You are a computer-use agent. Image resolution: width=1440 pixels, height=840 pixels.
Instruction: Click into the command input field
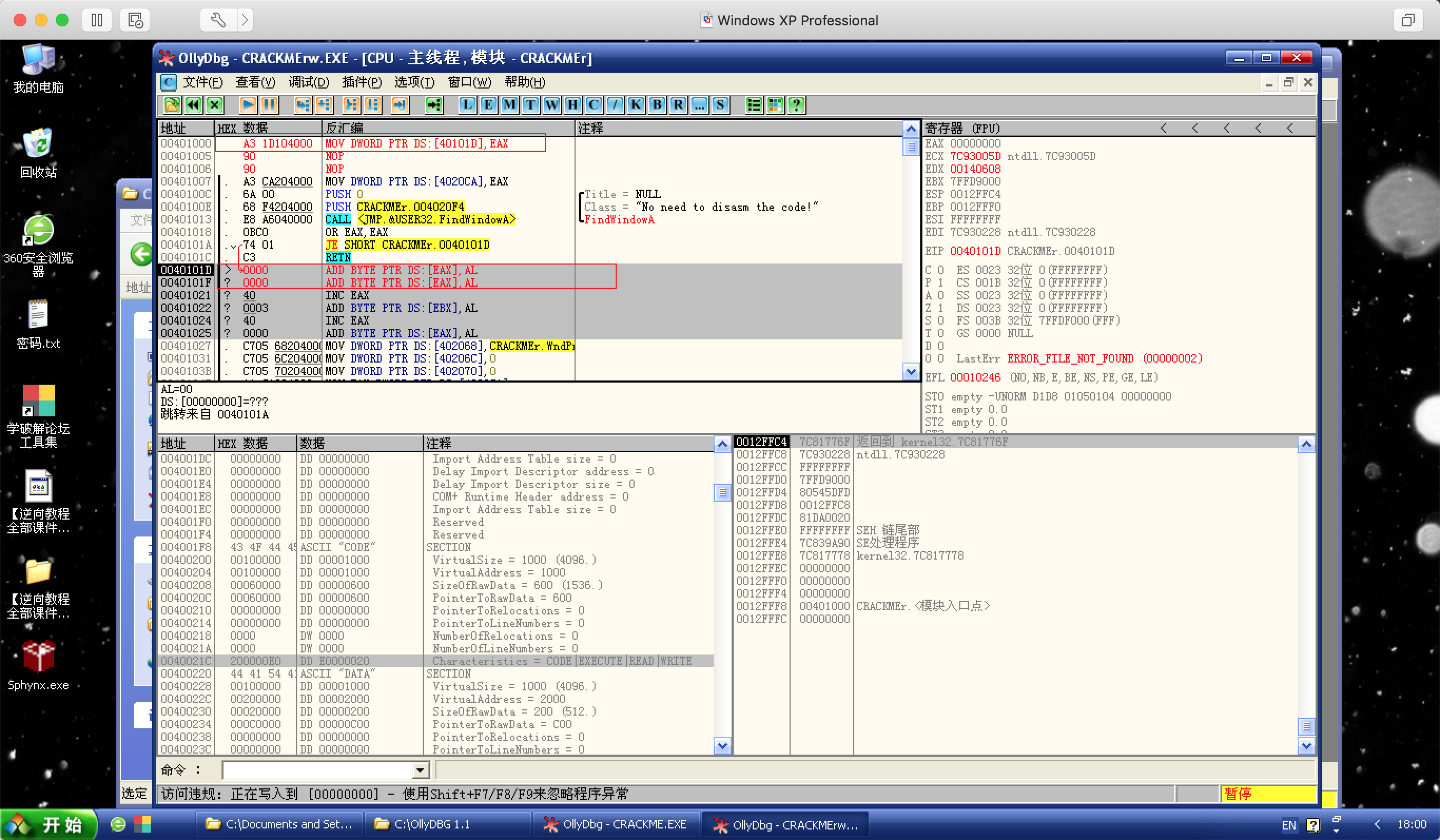tap(318, 770)
